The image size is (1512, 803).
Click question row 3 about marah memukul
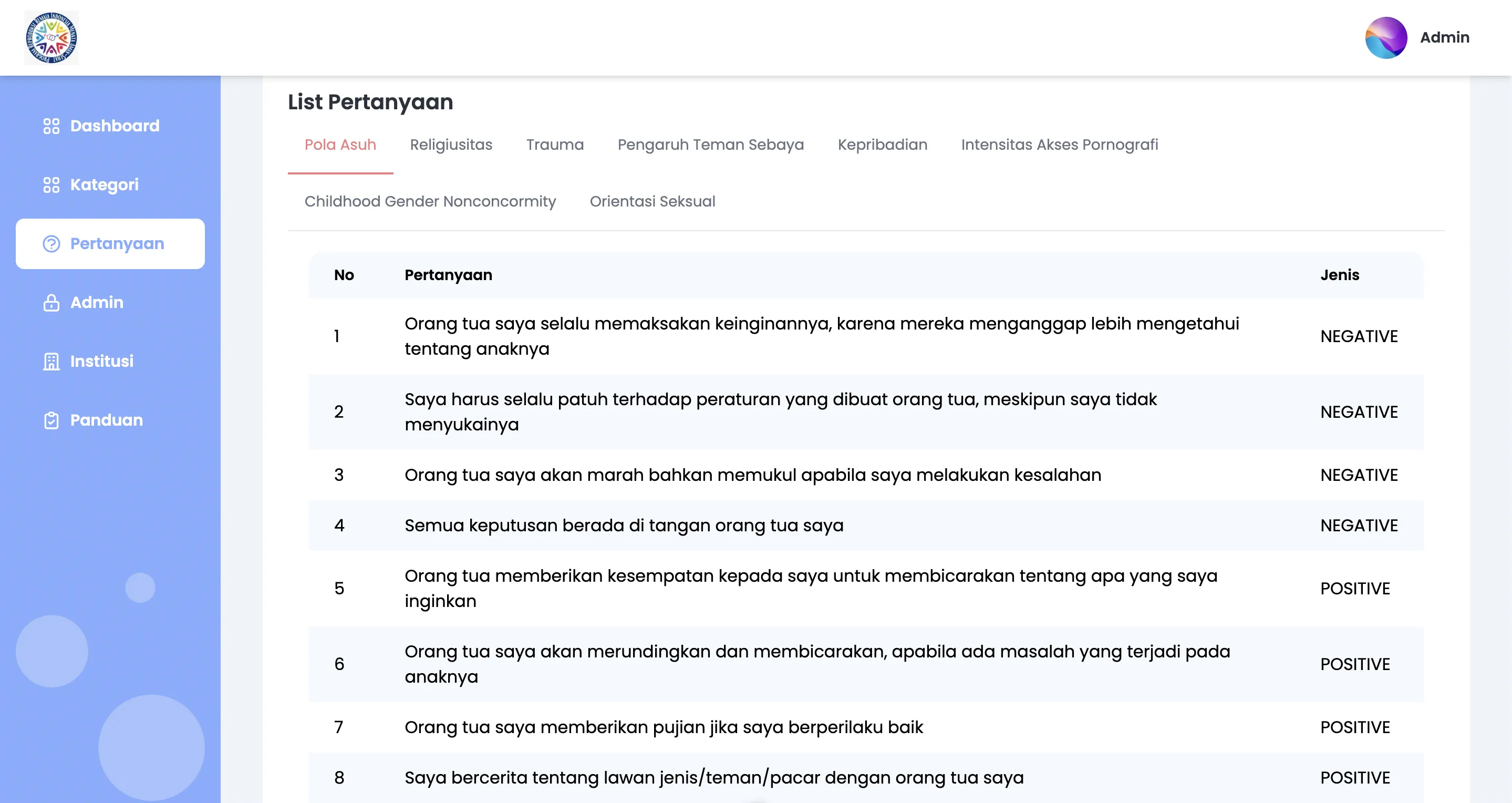[752, 475]
